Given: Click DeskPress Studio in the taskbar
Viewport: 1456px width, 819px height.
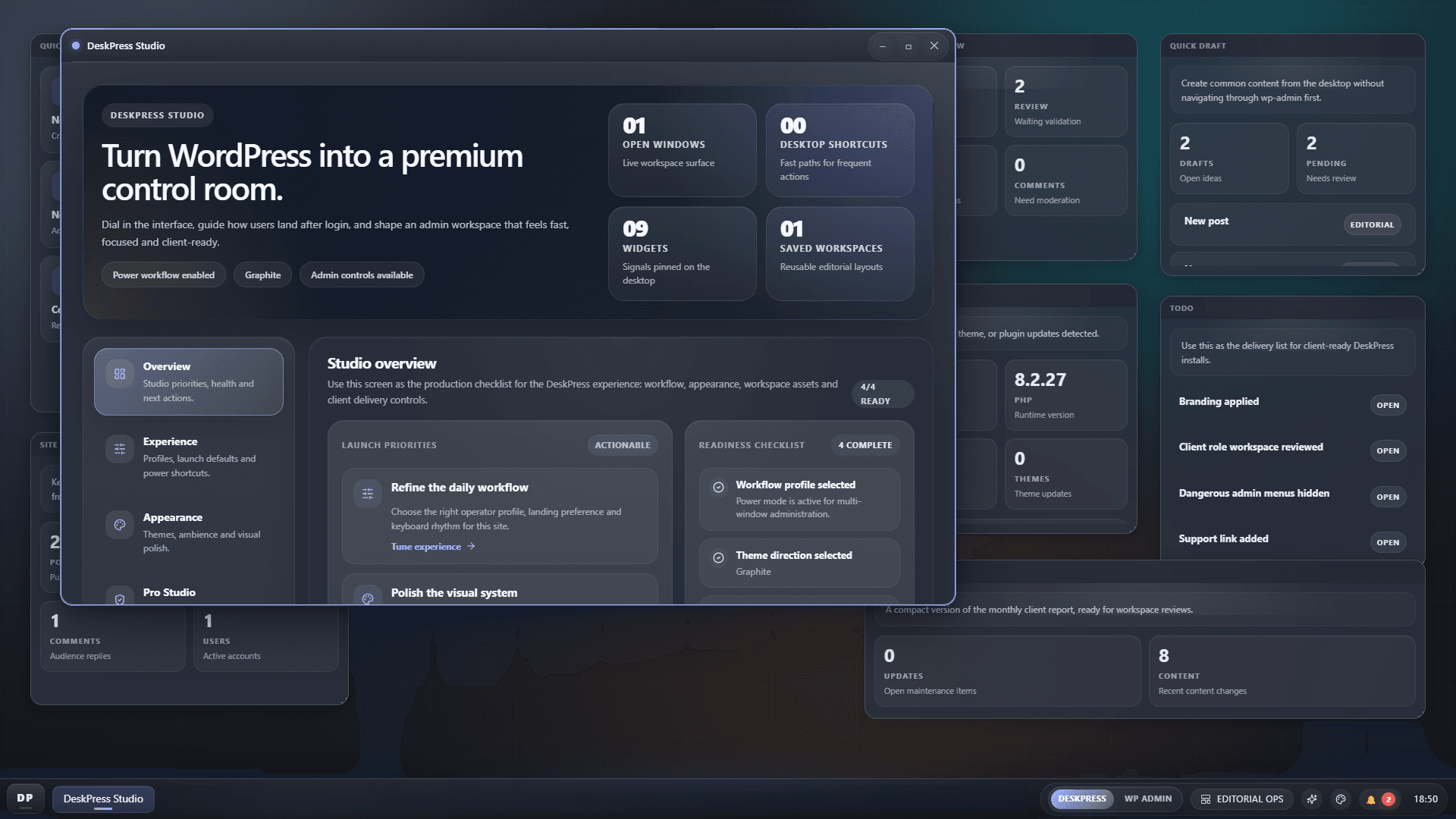Looking at the screenshot, I should [x=103, y=799].
